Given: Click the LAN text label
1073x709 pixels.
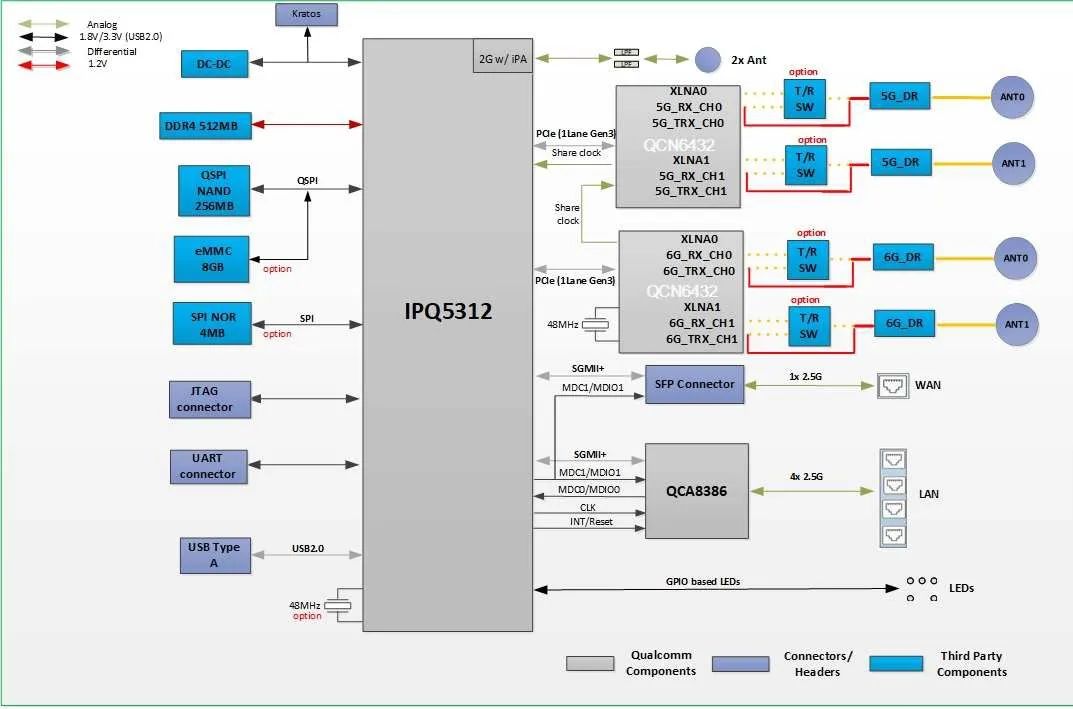Looking at the screenshot, I should coord(929,494).
